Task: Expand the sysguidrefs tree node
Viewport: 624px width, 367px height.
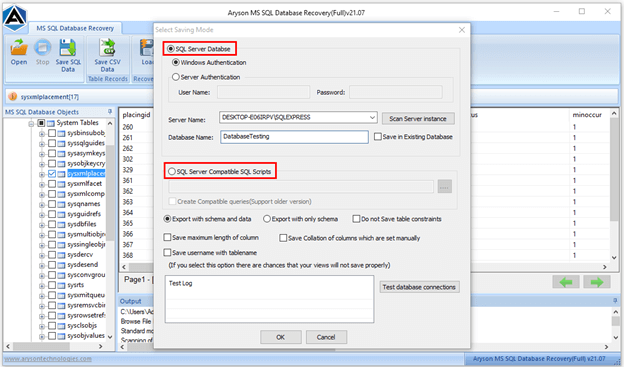Action: coord(41,215)
